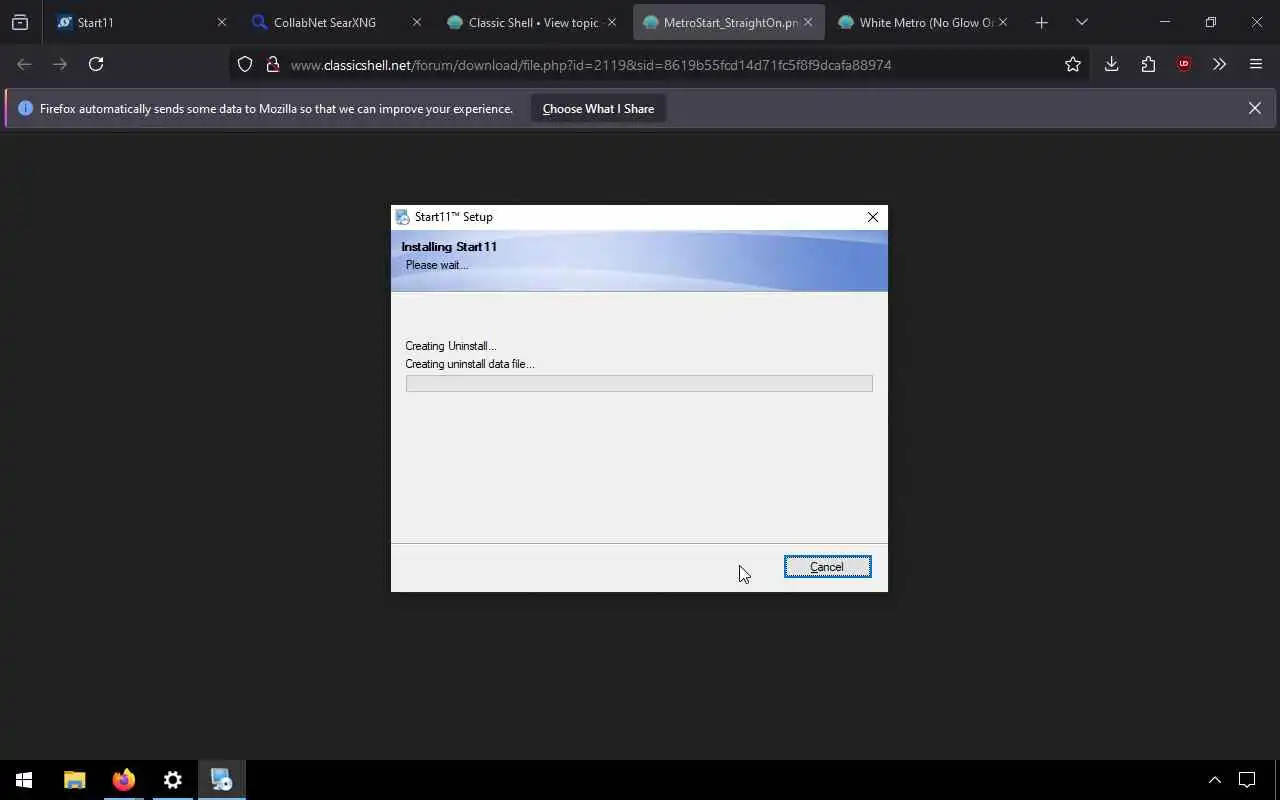The height and width of the screenshot is (800, 1280).
Task: Click the tracking protection shield icon
Action: (245, 64)
